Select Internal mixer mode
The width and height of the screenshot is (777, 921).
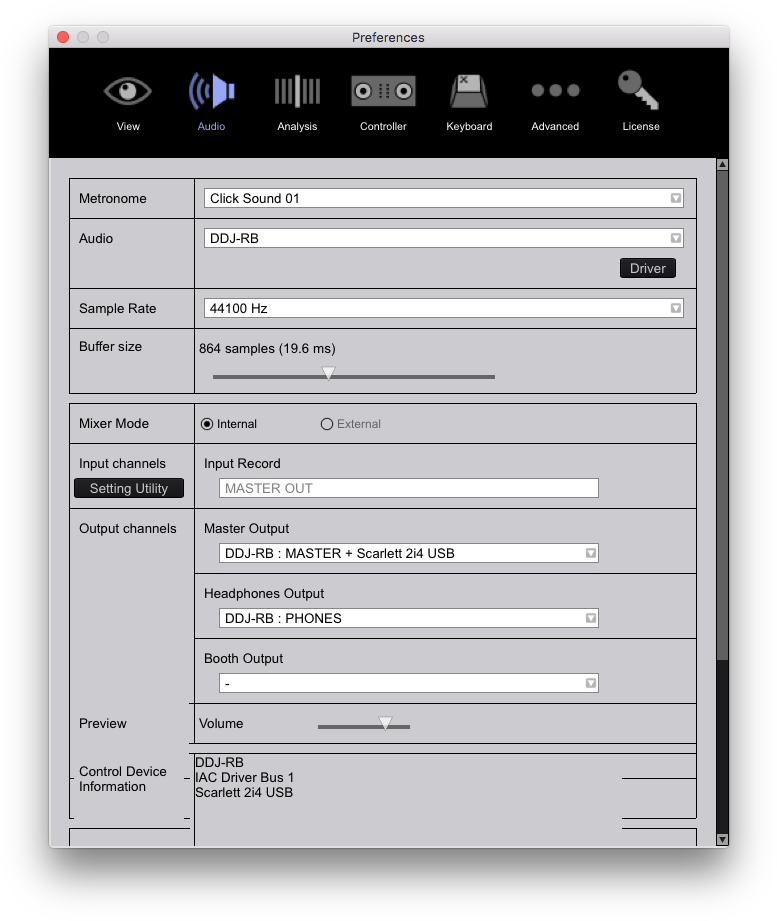[207, 424]
